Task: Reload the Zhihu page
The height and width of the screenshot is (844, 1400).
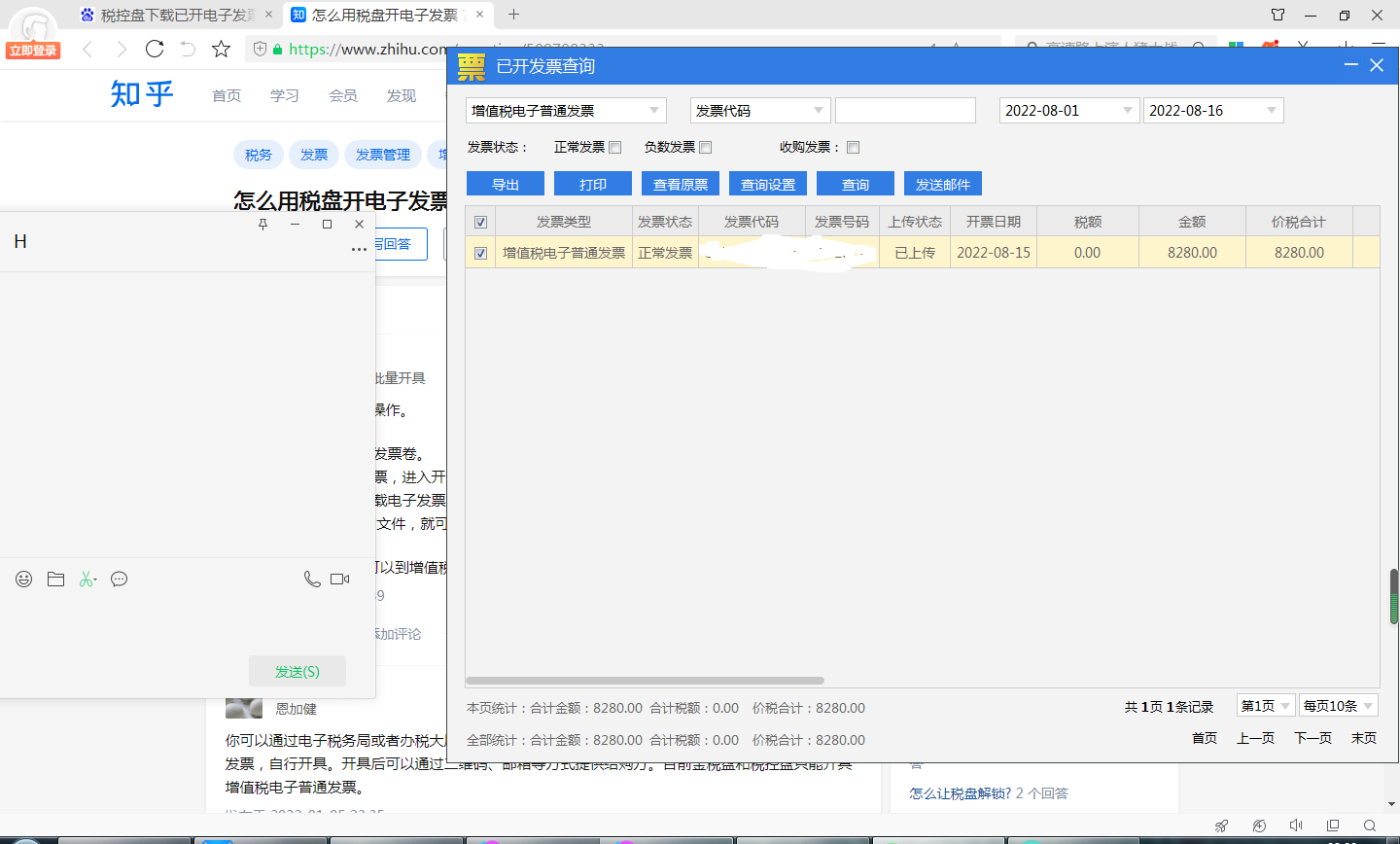Action: click(x=155, y=49)
